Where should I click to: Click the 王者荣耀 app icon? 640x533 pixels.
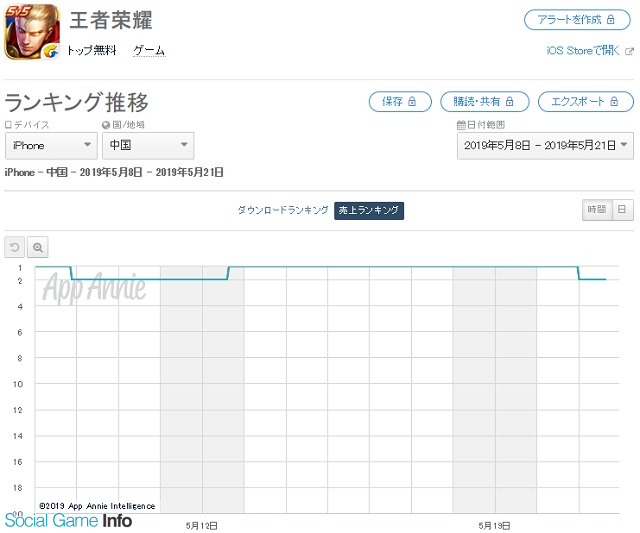[x=32, y=32]
